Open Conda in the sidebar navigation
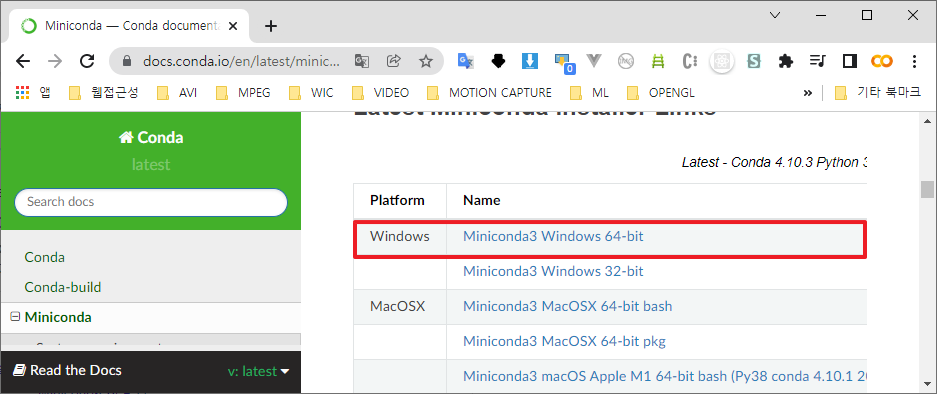This screenshot has height=394, width=937. tap(45, 257)
